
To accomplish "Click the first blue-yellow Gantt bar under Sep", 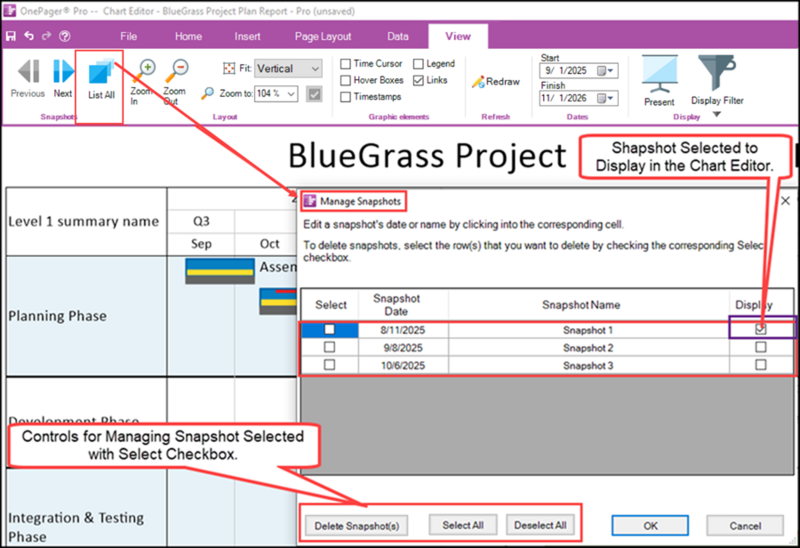I will pos(220,271).
